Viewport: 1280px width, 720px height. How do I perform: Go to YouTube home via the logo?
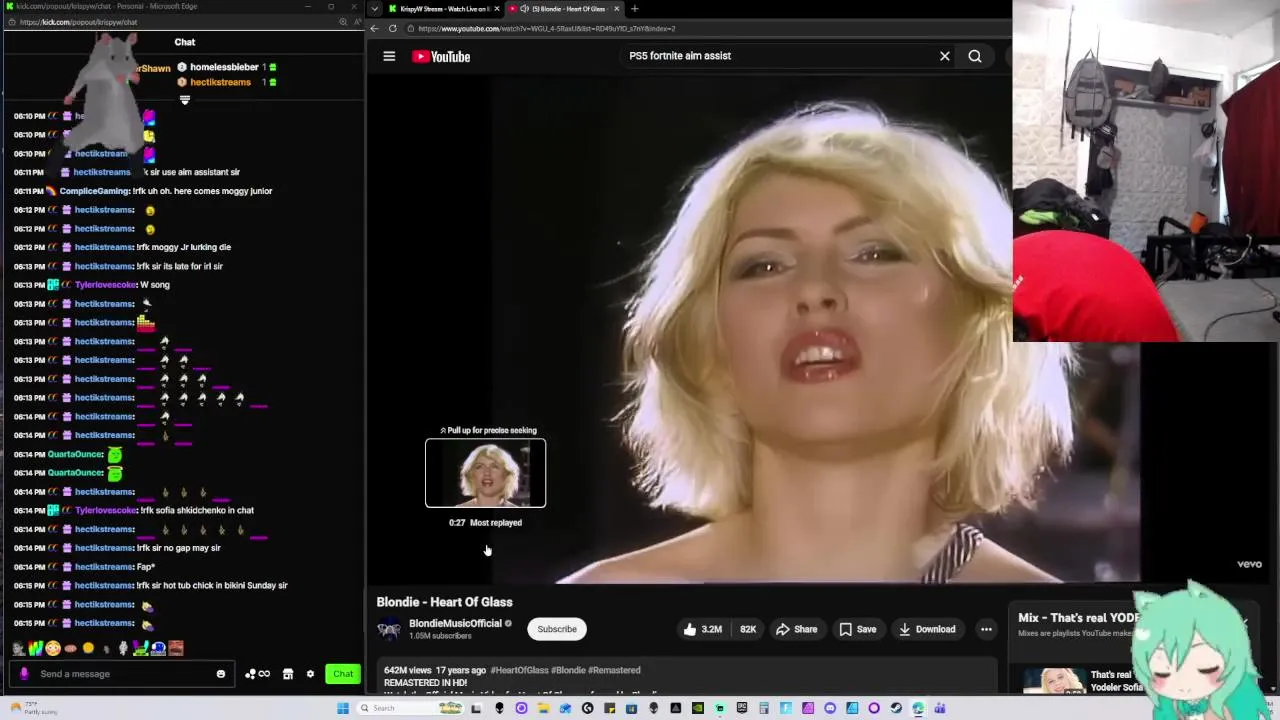tap(441, 56)
